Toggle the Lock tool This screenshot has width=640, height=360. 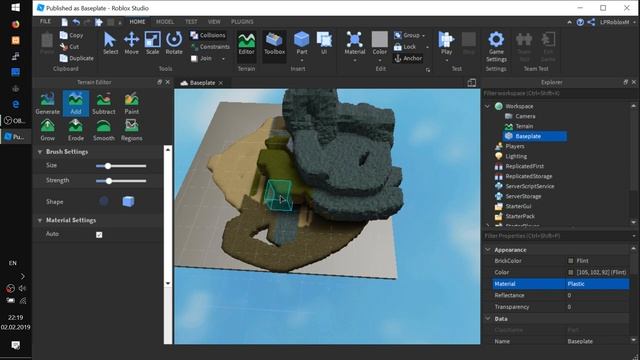pyautogui.click(x=405, y=47)
